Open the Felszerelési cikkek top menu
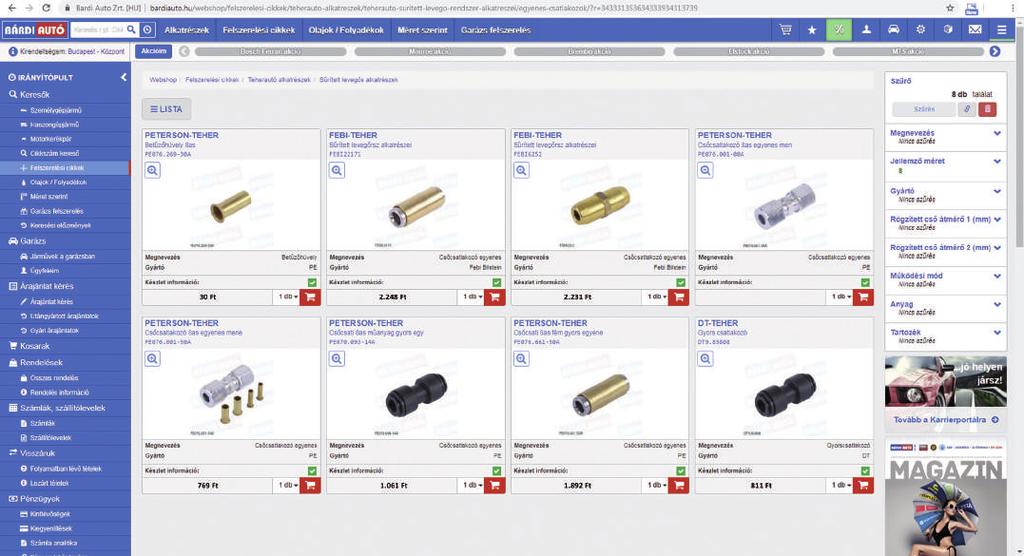 click(259, 30)
